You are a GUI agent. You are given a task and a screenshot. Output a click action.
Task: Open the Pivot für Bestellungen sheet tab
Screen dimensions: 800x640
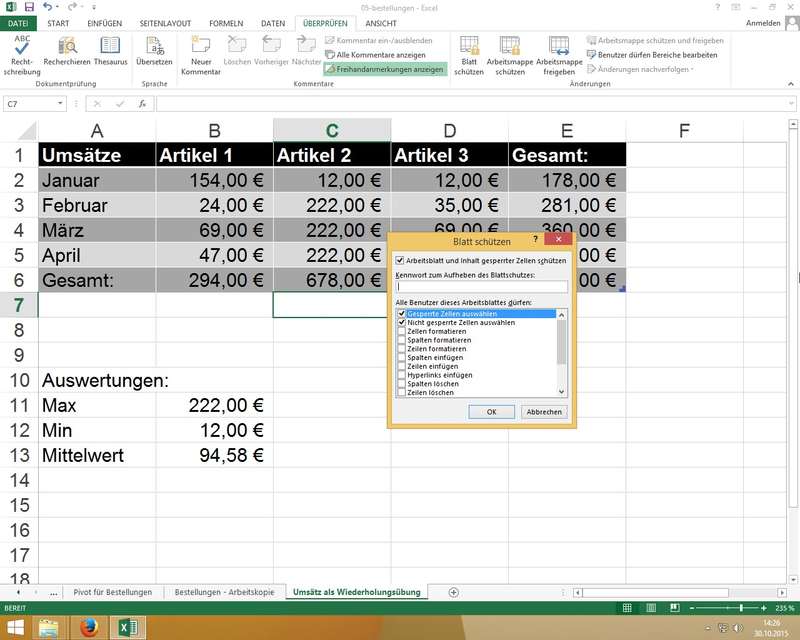click(113, 592)
